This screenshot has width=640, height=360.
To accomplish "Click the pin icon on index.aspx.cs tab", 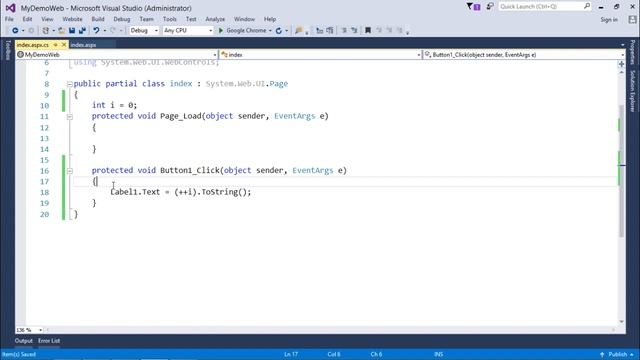I will tap(56, 44).
